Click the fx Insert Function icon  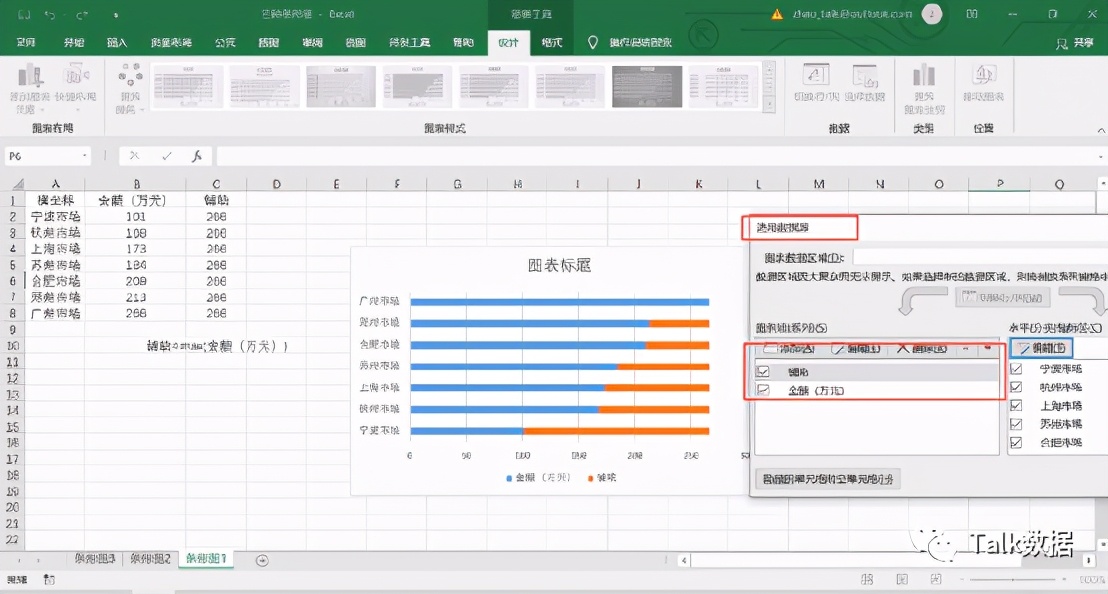click(x=197, y=156)
